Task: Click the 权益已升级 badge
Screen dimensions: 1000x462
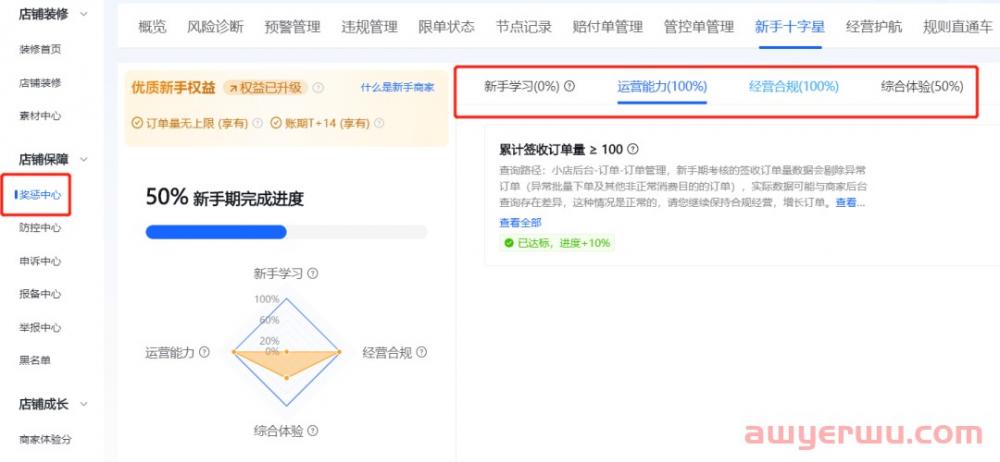Action: pos(264,88)
